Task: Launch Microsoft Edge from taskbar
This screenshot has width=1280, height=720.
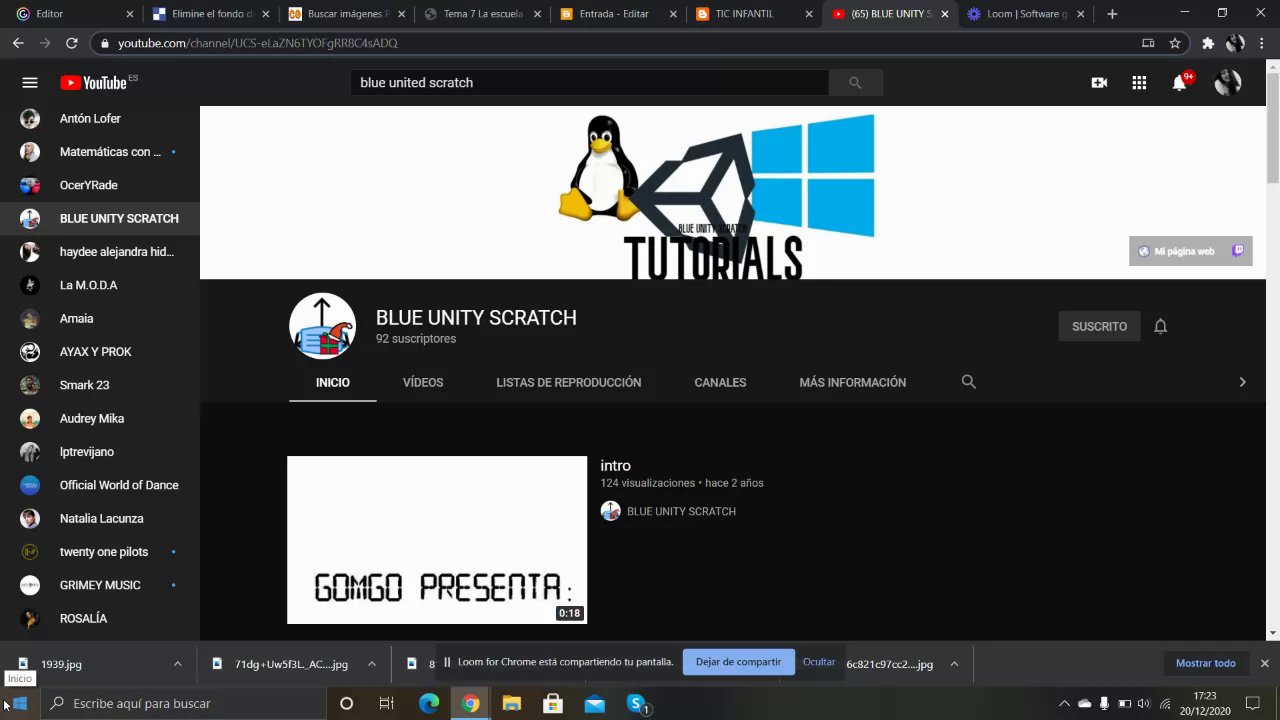Action: [x=429, y=704]
